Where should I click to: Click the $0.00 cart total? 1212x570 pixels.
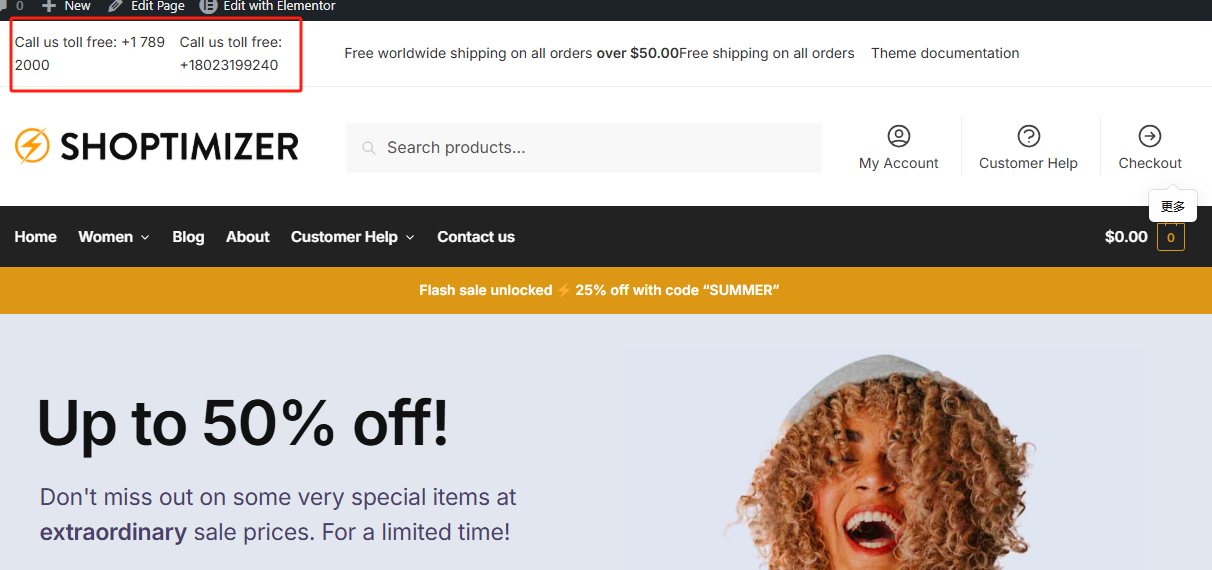pyautogui.click(x=1126, y=237)
